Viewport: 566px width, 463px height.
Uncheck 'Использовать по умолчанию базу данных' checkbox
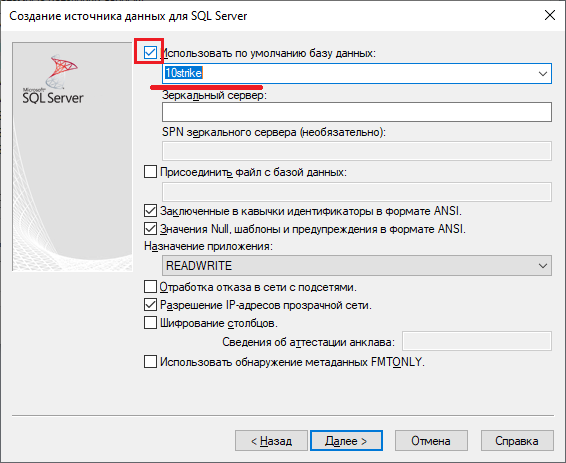[150, 53]
